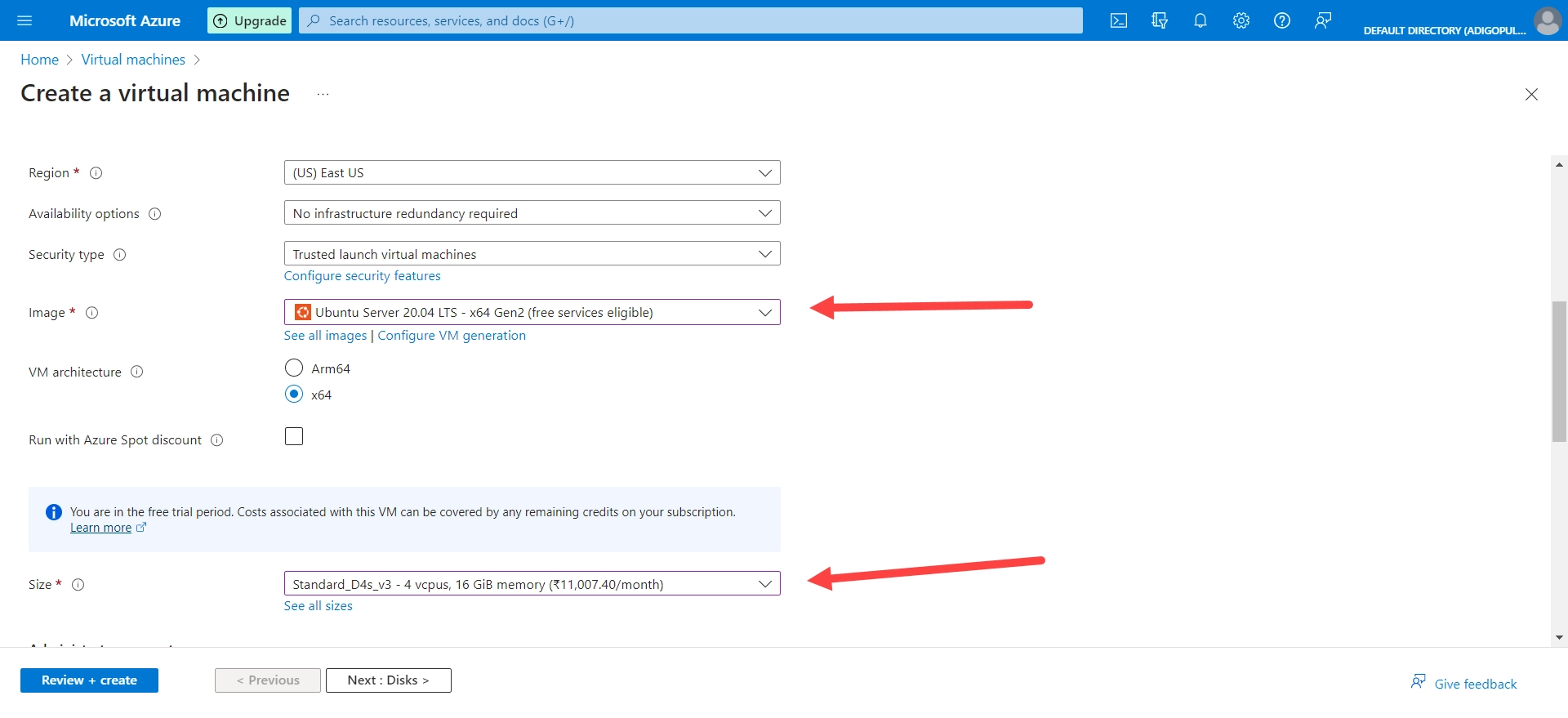Click the Upgrade button

point(251,20)
